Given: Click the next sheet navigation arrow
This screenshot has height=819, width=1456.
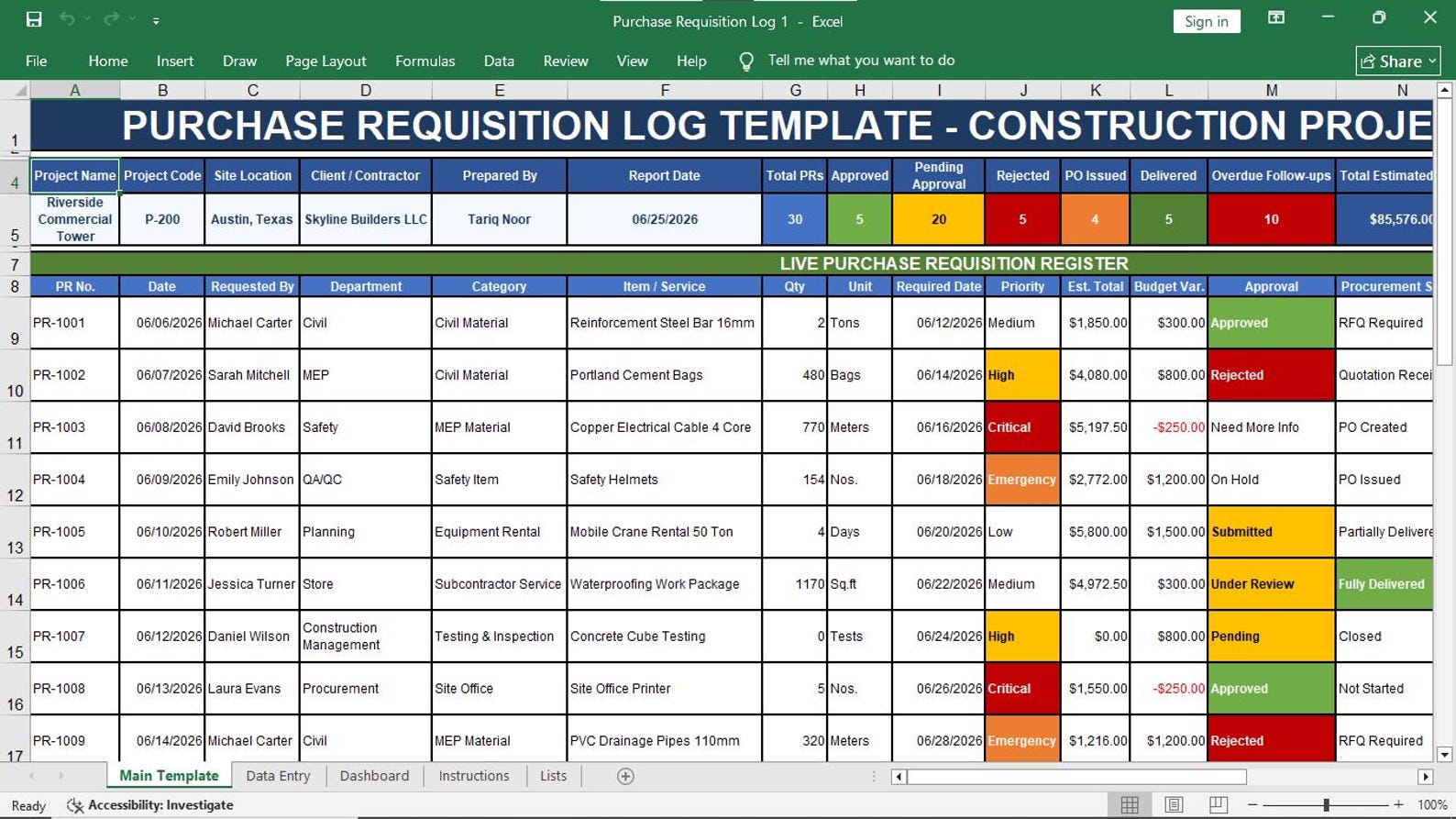Looking at the screenshot, I should [x=61, y=776].
